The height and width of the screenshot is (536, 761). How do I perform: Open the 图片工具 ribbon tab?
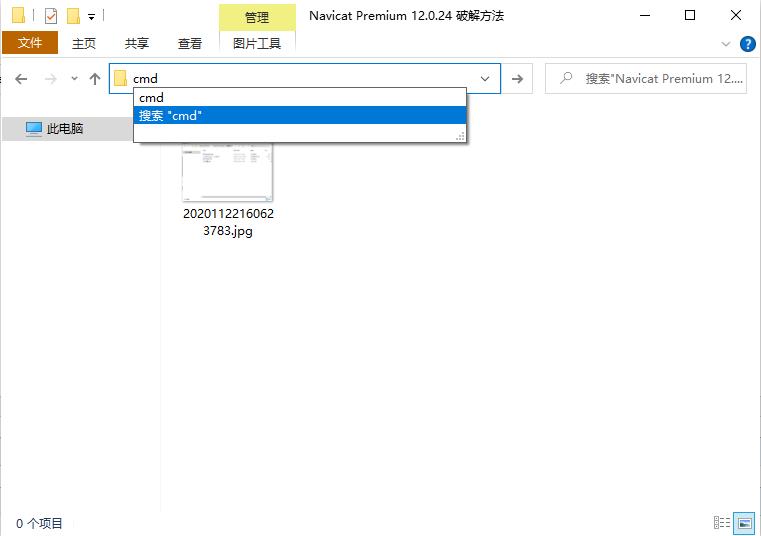click(257, 44)
